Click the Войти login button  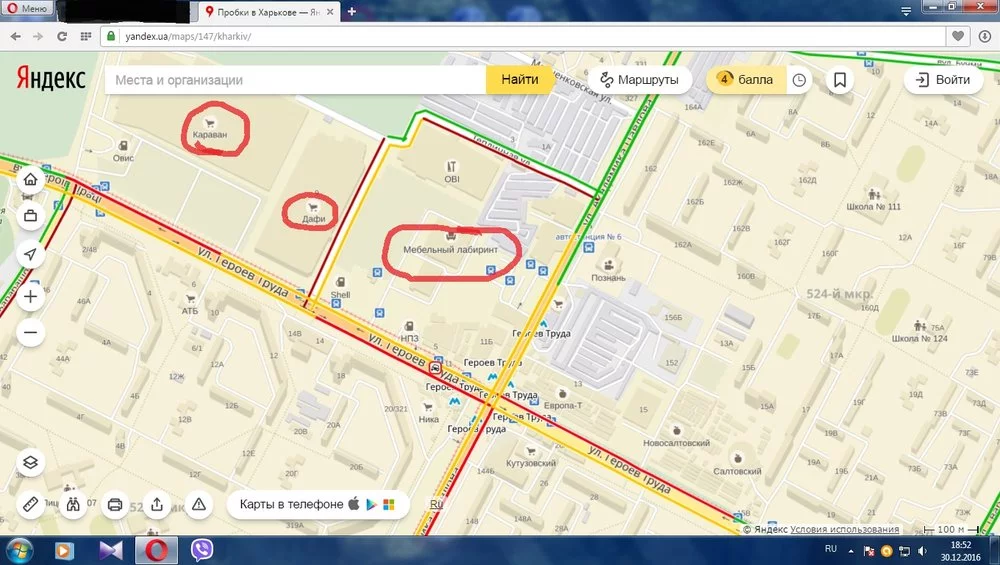point(943,80)
